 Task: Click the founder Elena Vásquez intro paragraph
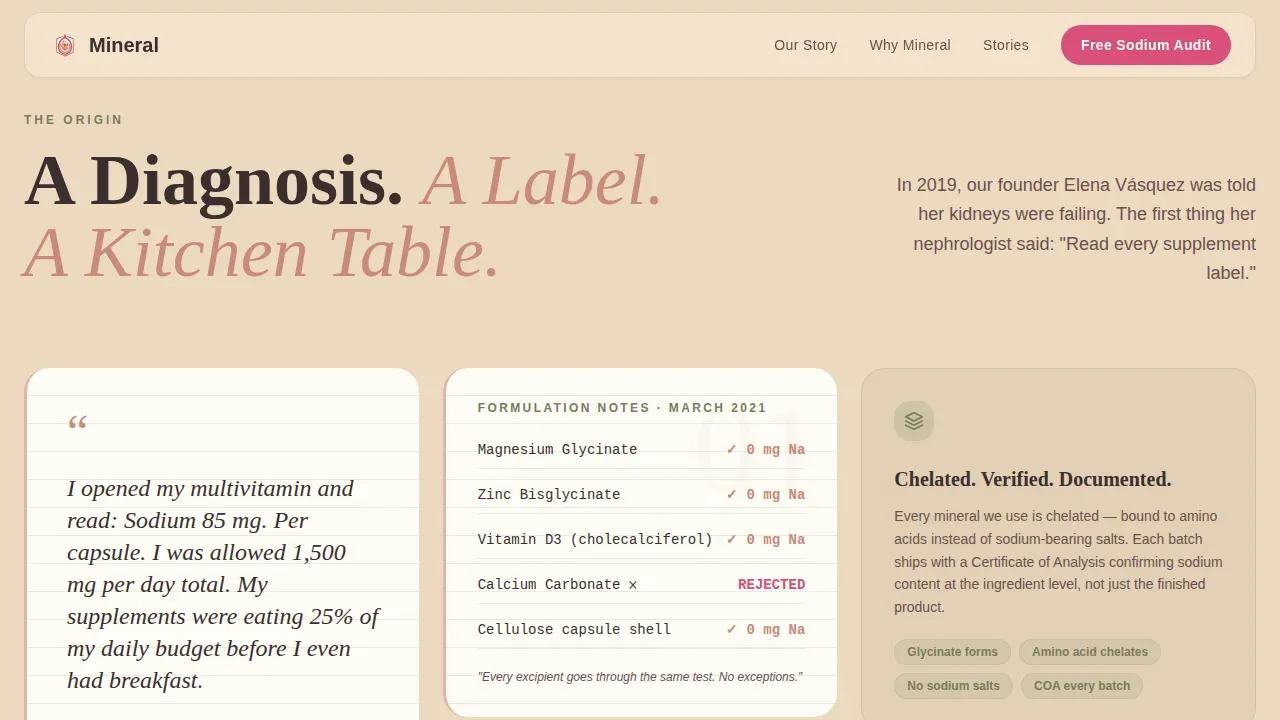tap(1076, 229)
